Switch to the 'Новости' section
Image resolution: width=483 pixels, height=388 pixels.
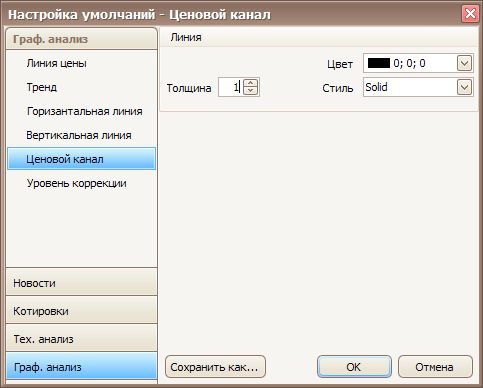tap(81, 283)
